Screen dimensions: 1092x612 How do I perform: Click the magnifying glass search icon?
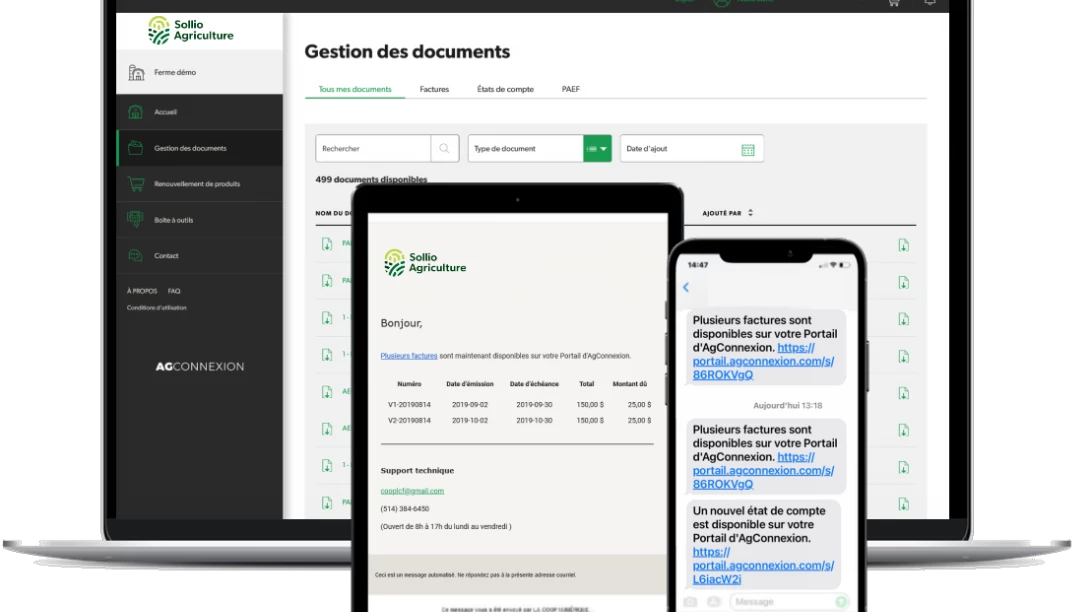[444, 148]
